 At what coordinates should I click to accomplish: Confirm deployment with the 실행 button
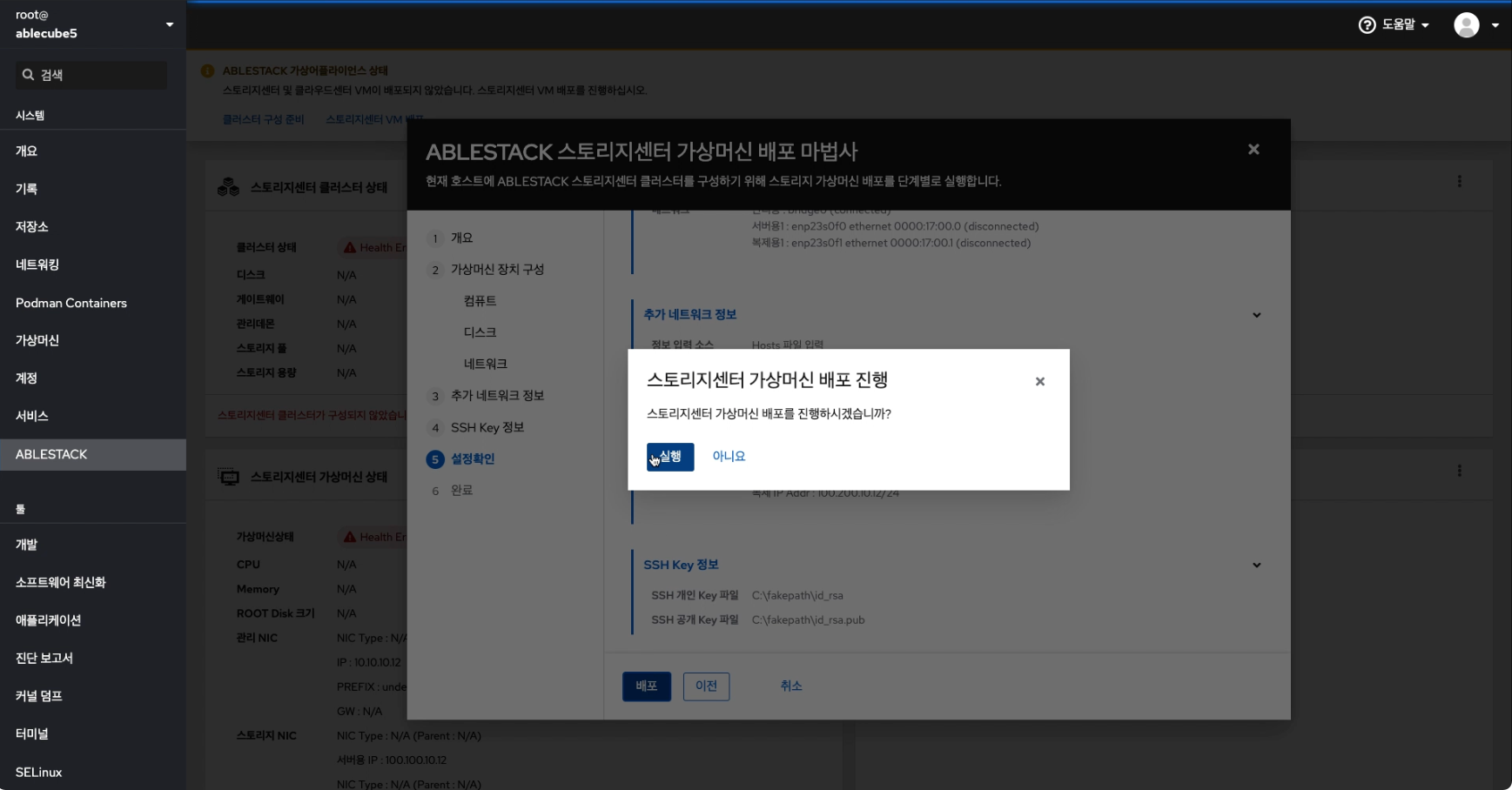pos(669,457)
